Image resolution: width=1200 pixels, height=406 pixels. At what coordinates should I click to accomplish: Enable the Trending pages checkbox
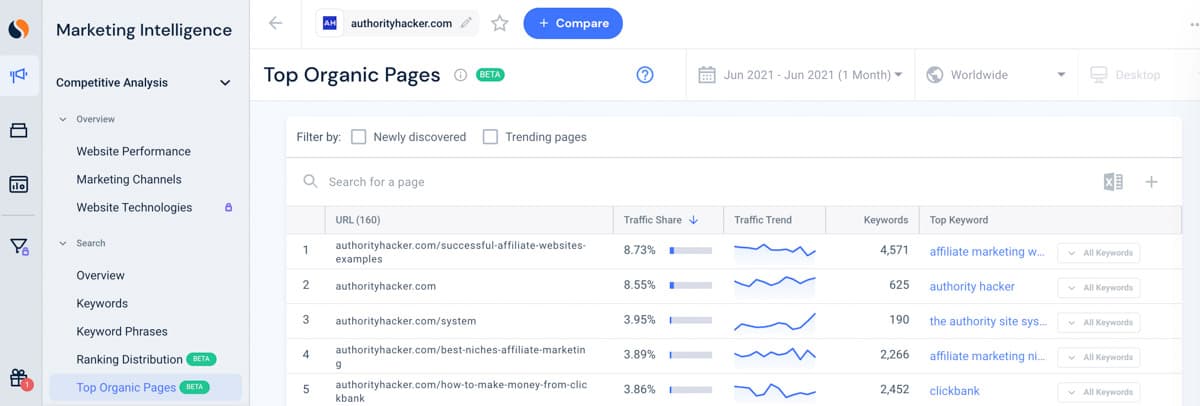pos(490,137)
